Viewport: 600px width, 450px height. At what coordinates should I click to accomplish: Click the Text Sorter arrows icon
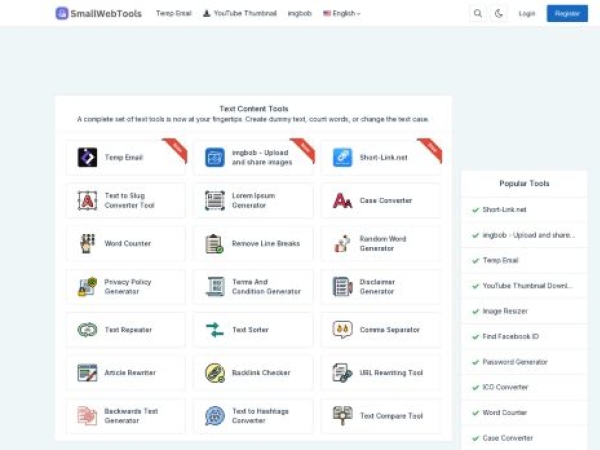click(x=215, y=329)
